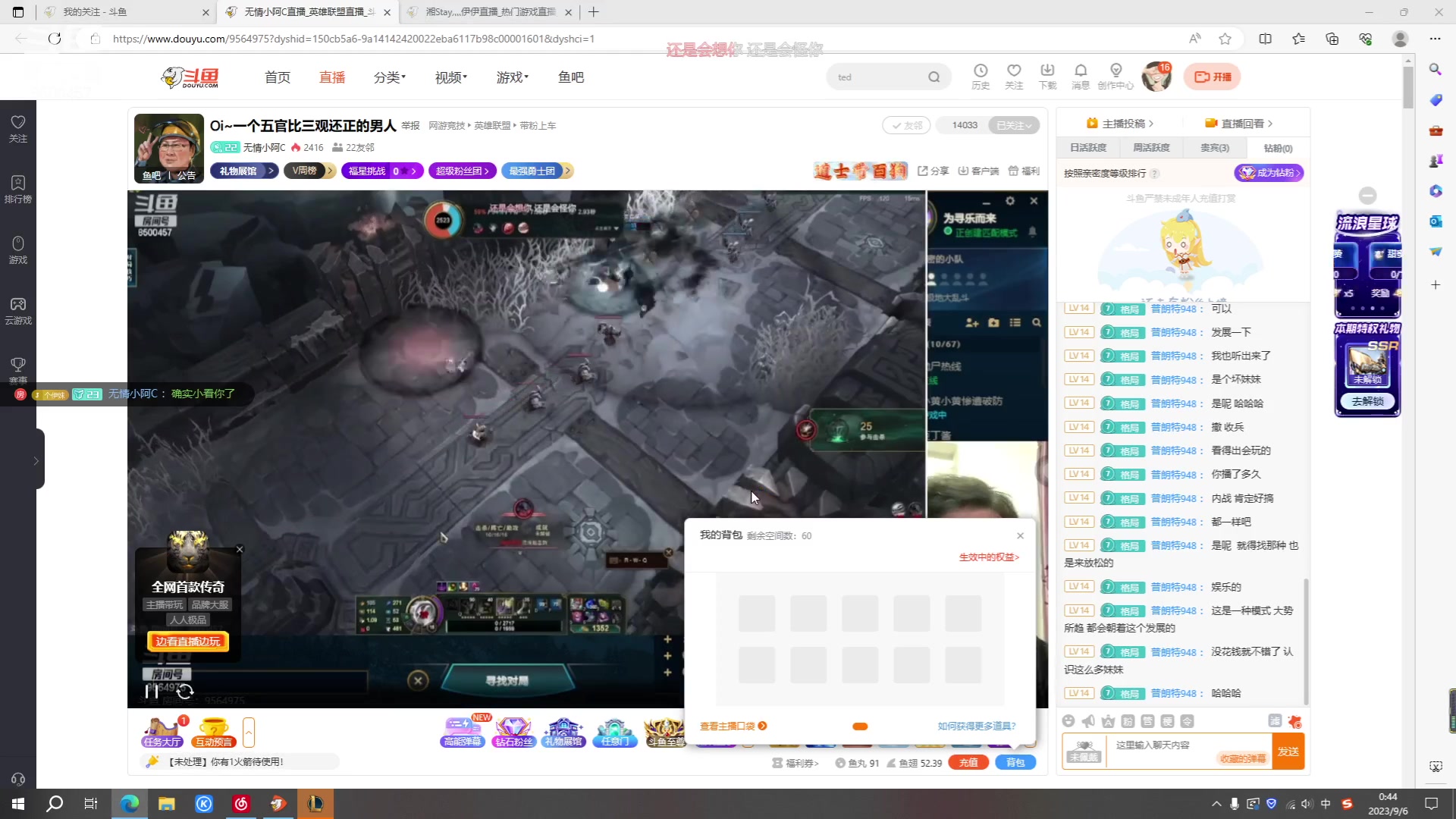
Task: Toggle the 友邻 neighbor check button
Action: (x=906, y=125)
